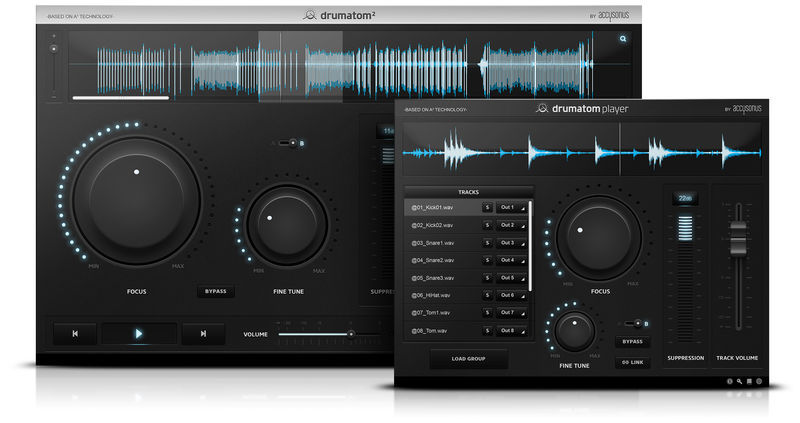The height and width of the screenshot is (423, 800).
Task: Open the Out 8 output dropdown
Action: 511,331
